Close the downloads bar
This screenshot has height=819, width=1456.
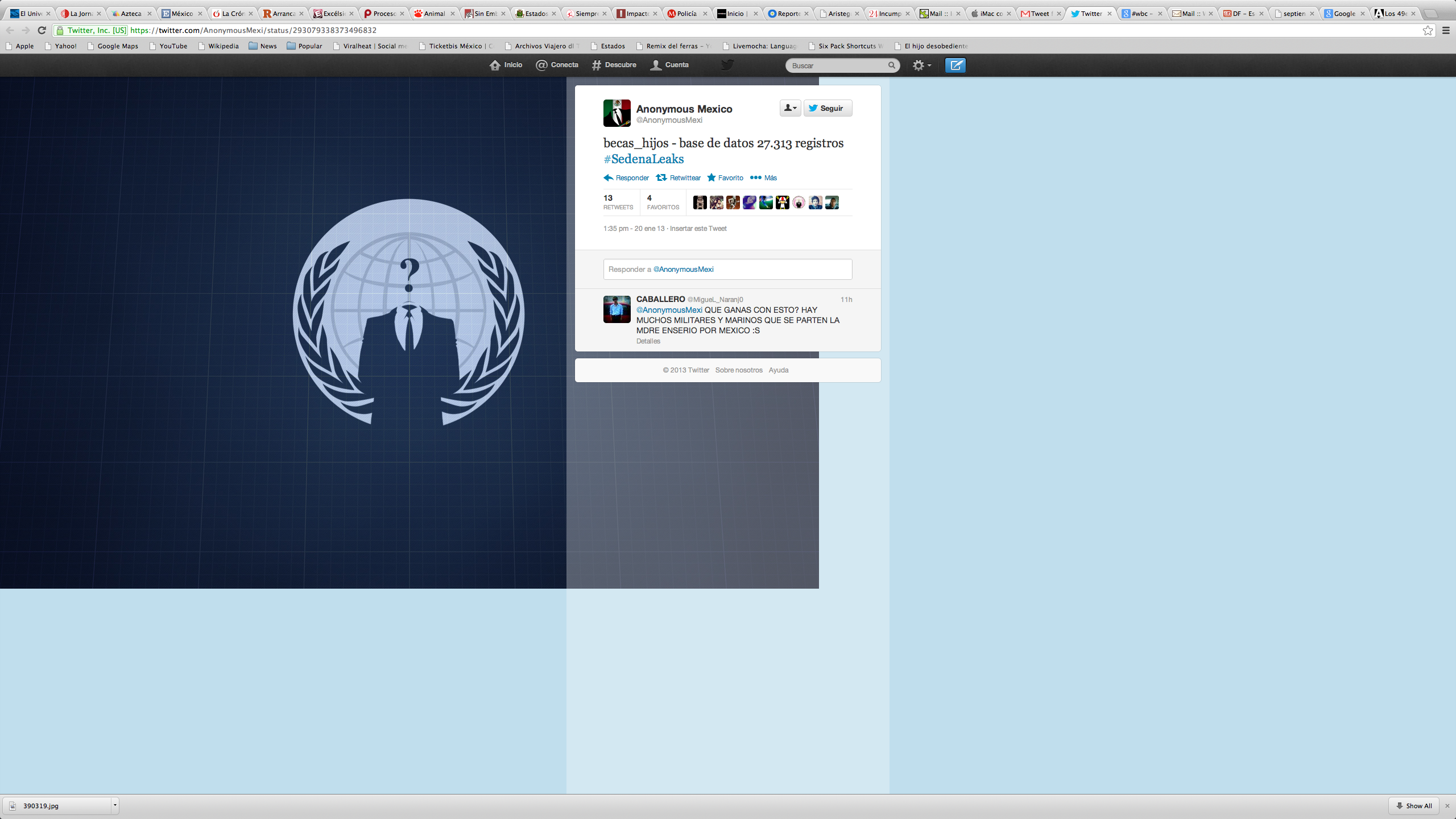[1447, 806]
